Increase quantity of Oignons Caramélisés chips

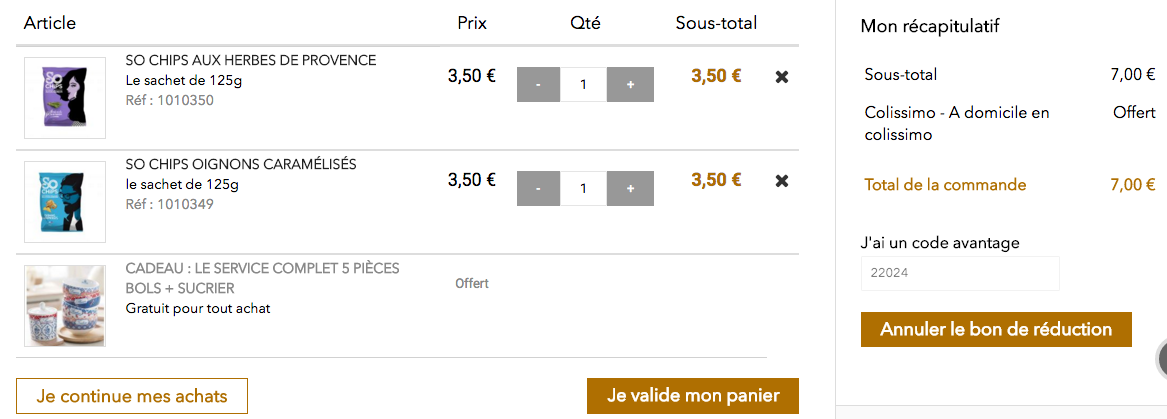point(630,188)
